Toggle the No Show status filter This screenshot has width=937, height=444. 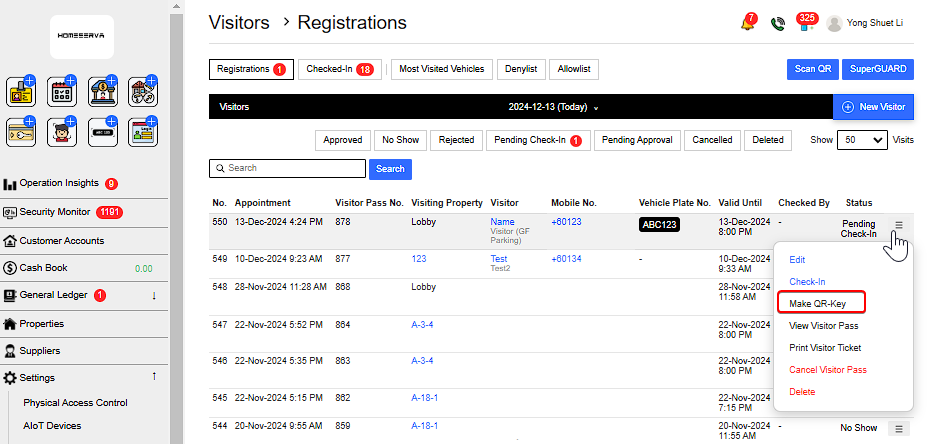tap(401, 141)
